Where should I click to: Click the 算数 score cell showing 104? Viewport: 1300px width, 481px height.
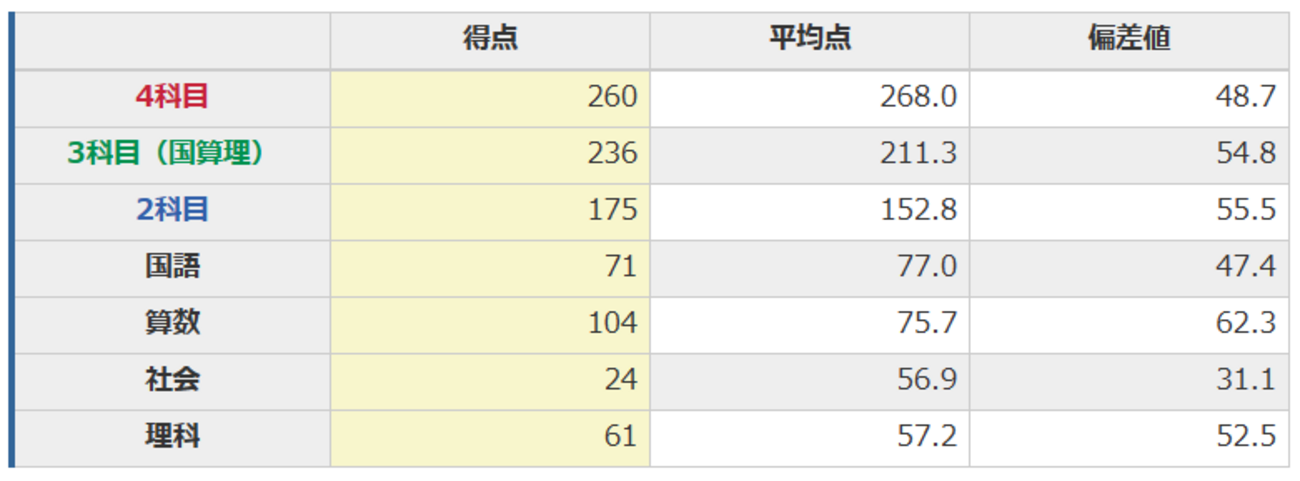click(x=613, y=323)
